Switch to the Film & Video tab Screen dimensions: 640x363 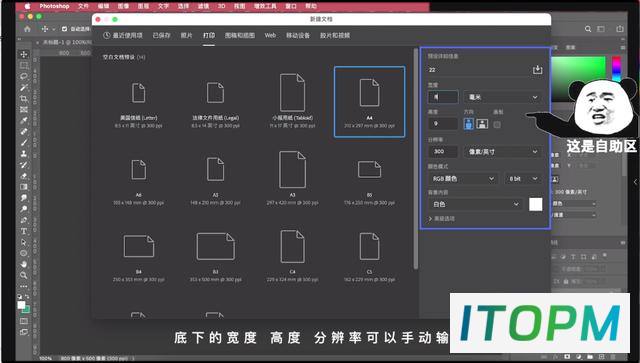click(335, 36)
